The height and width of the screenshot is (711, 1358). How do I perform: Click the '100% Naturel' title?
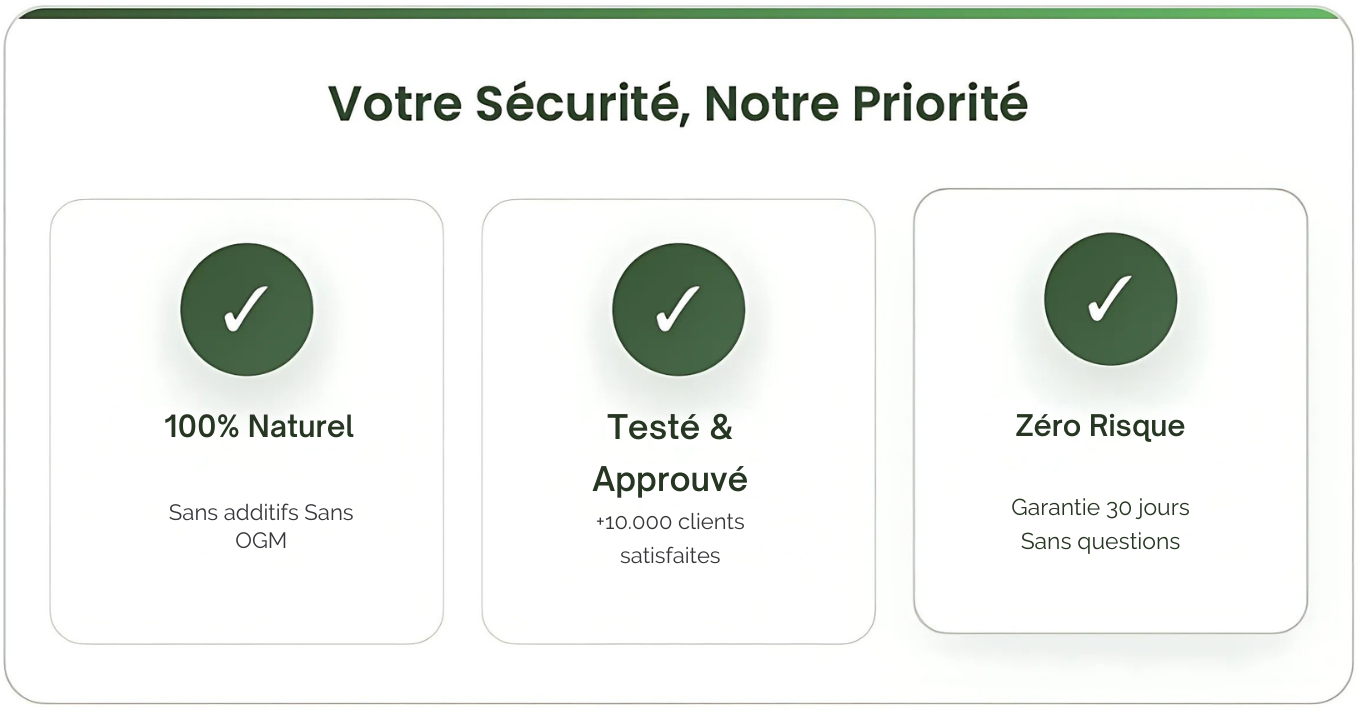point(259,427)
